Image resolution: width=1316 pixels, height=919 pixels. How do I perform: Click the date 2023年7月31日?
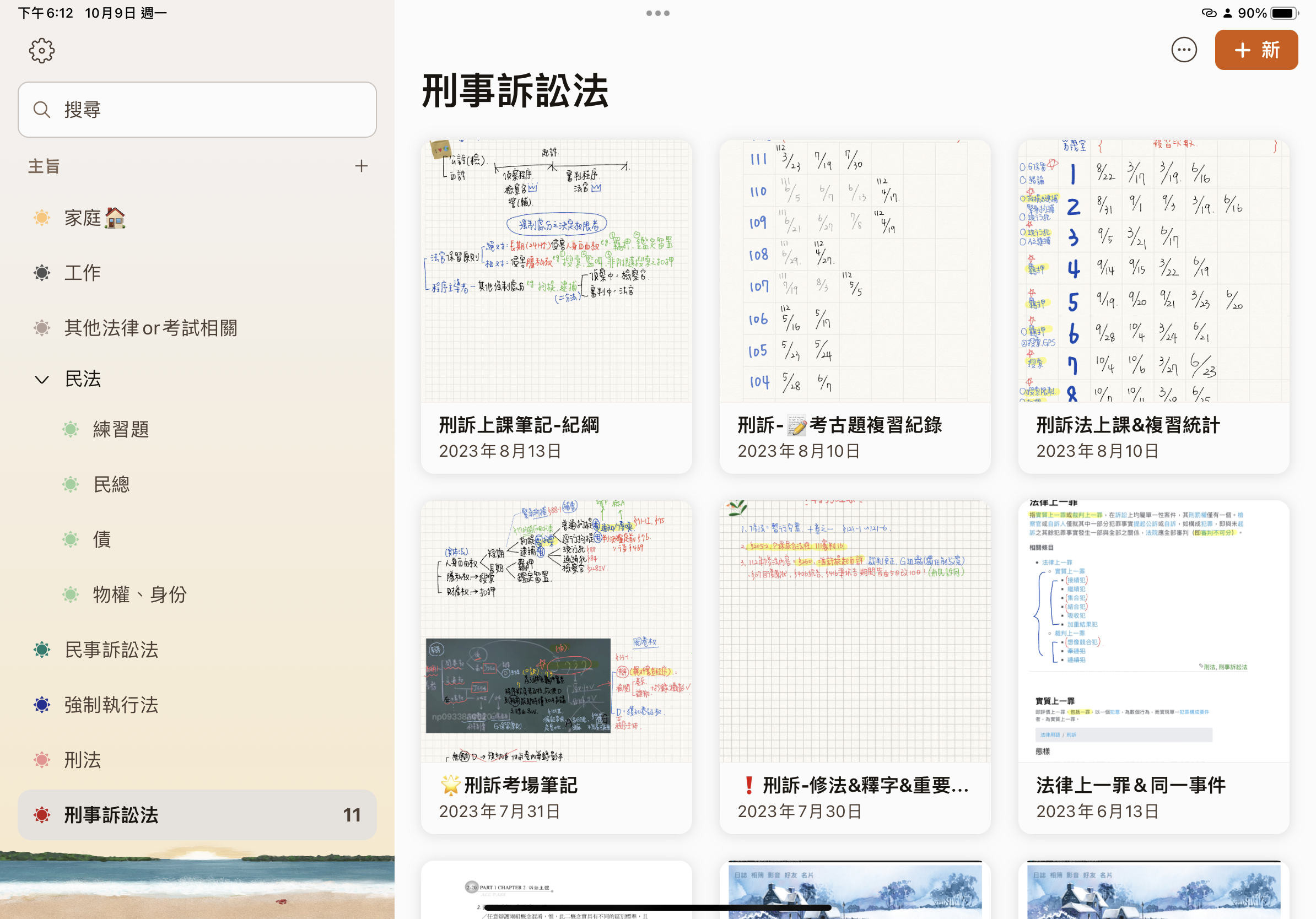(x=500, y=812)
